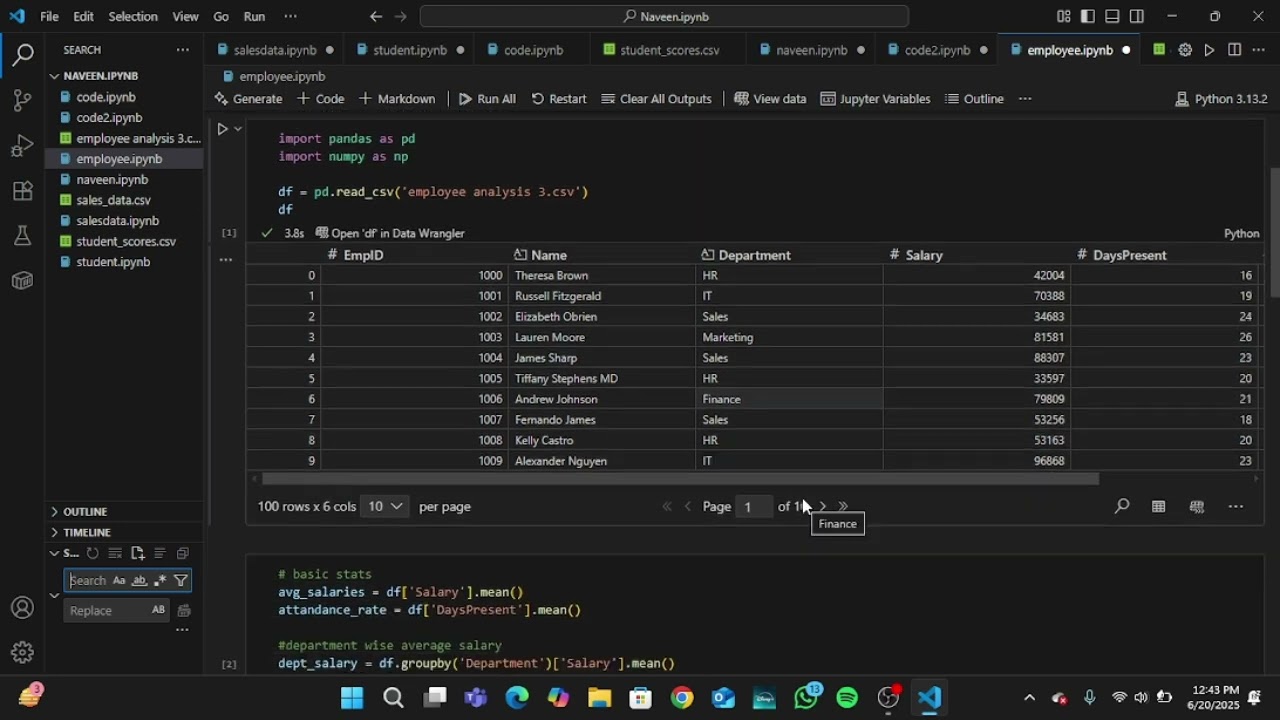Open the Testing flask view
This screenshot has width=1280, height=720.
click(22, 236)
